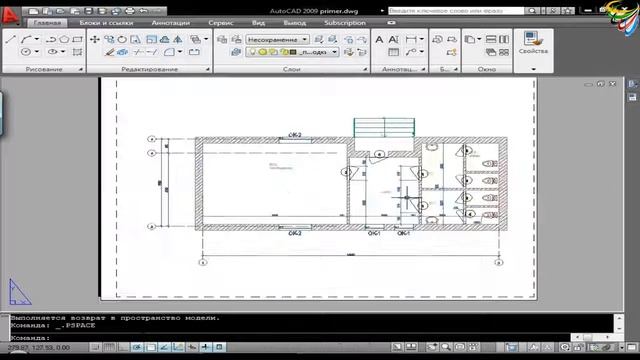Select the Hatch tool in drawing panel
Screen dimensions: 640x360
[x=77, y=52]
